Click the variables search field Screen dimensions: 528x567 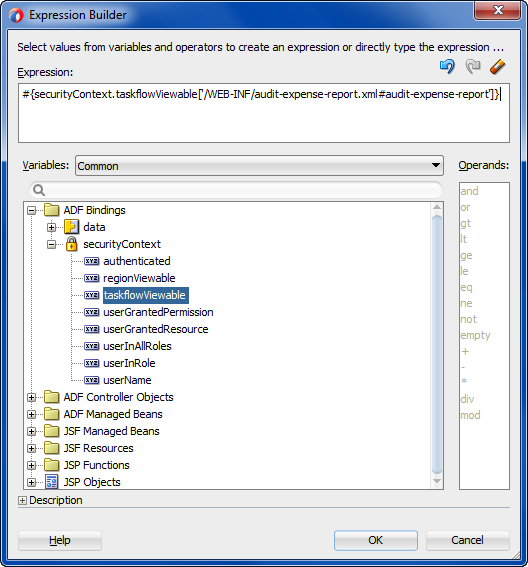click(236, 190)
